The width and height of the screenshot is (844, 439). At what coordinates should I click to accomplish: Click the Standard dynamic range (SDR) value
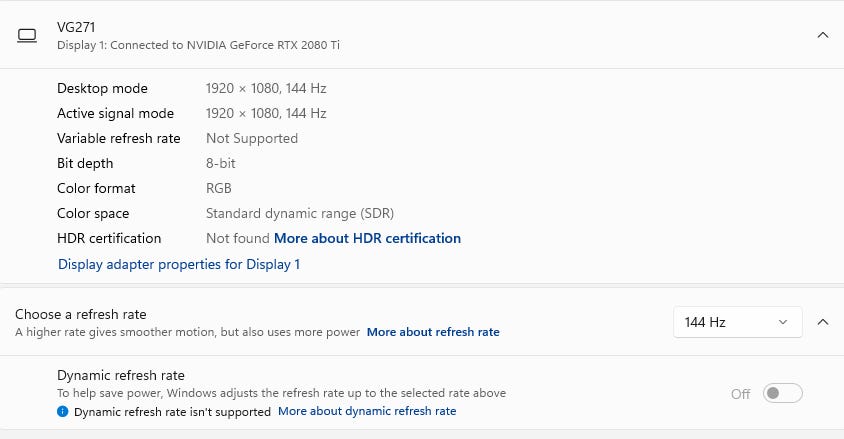300,213
